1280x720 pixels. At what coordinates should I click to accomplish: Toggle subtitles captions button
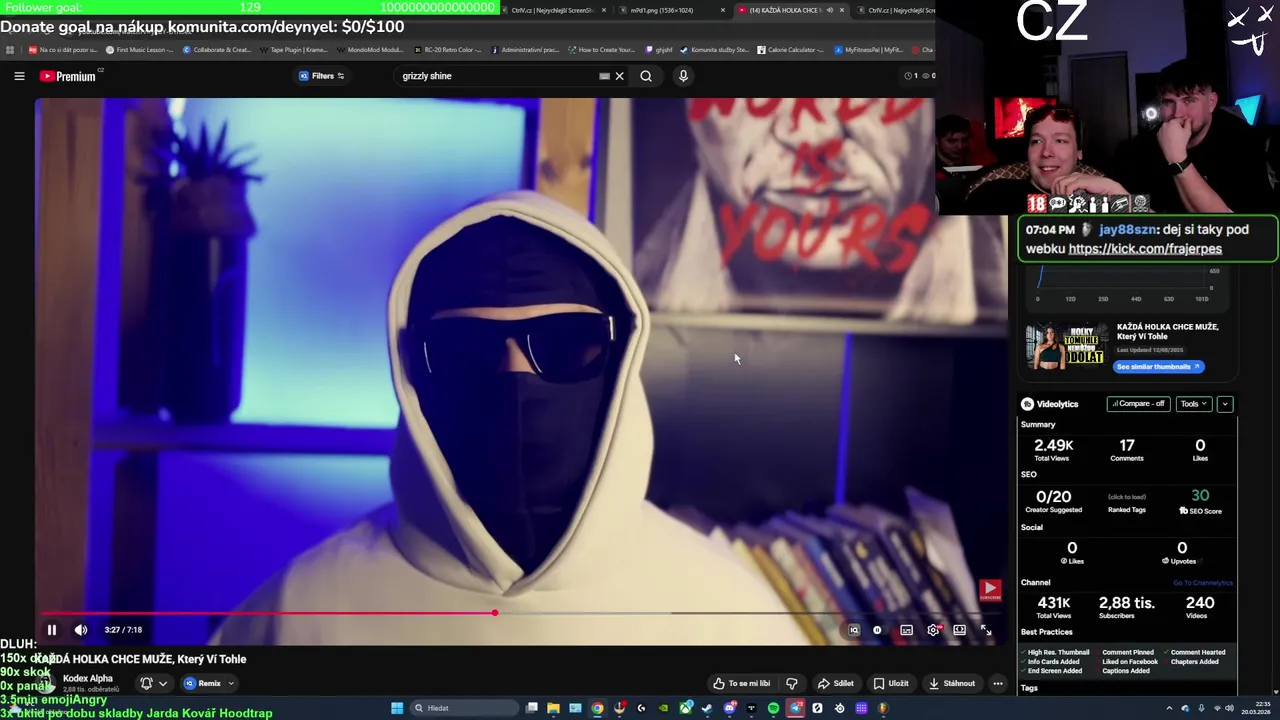(906, 630)
